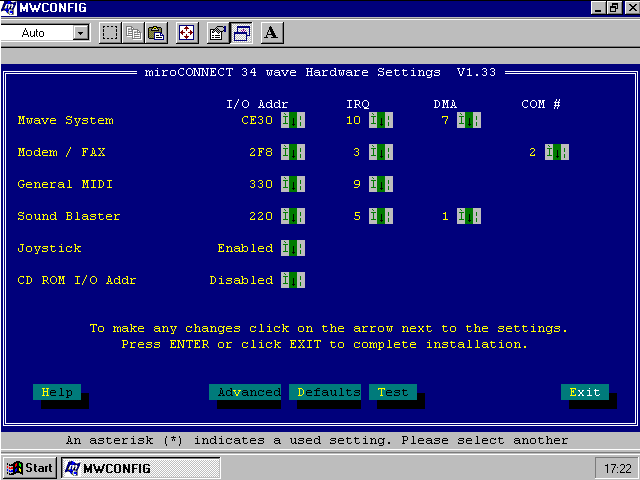640x480 pixels.
Task: Run the Test button
Action: 393,392
